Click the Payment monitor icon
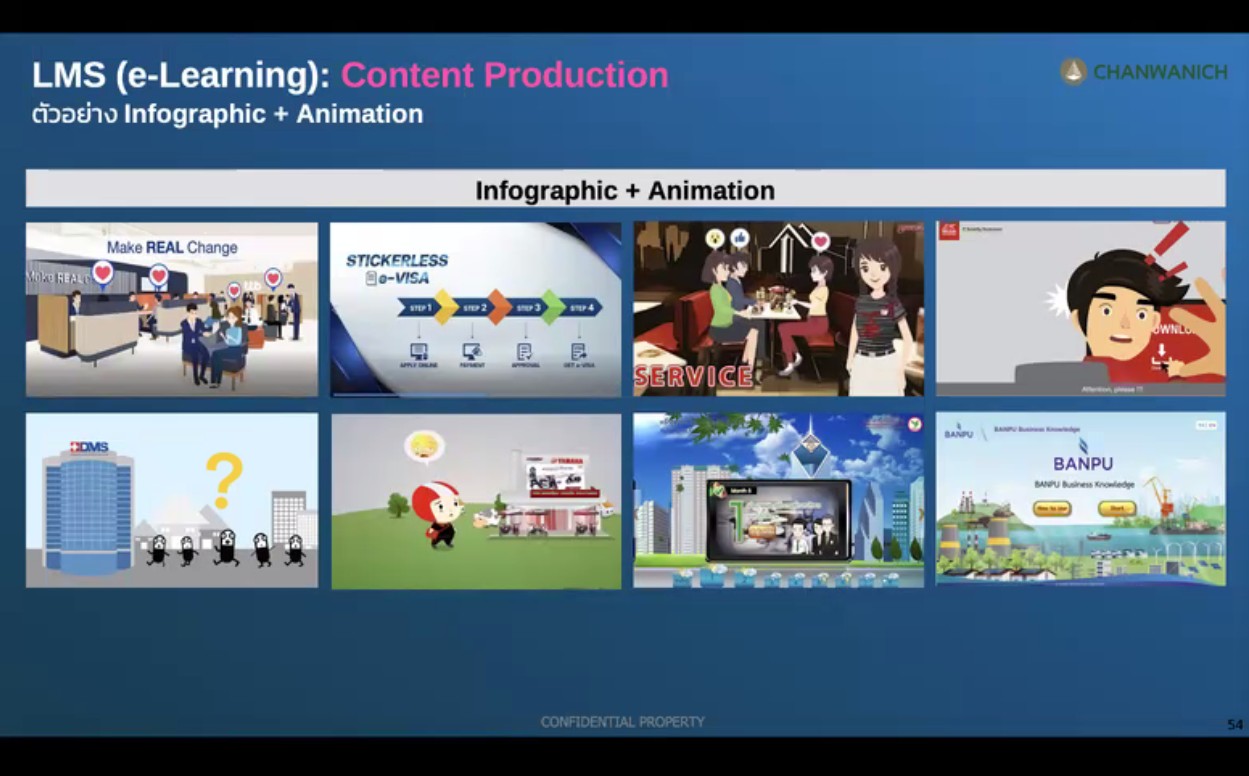 pyautogui.click(x=471, y=351)
